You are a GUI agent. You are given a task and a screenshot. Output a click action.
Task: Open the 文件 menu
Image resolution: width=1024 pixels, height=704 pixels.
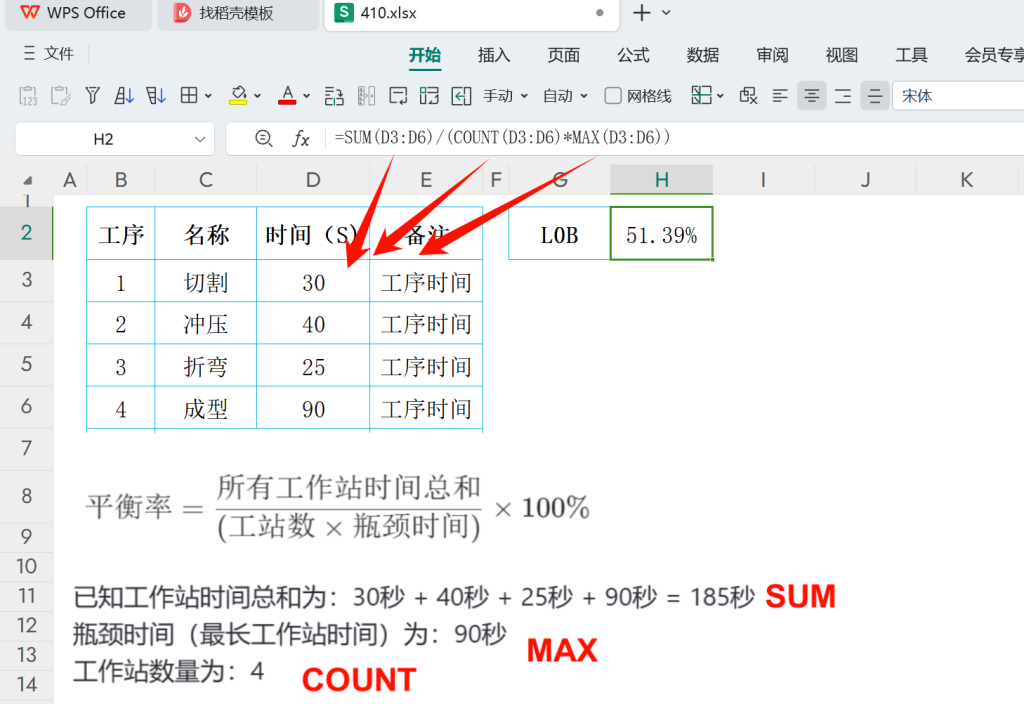48,54
